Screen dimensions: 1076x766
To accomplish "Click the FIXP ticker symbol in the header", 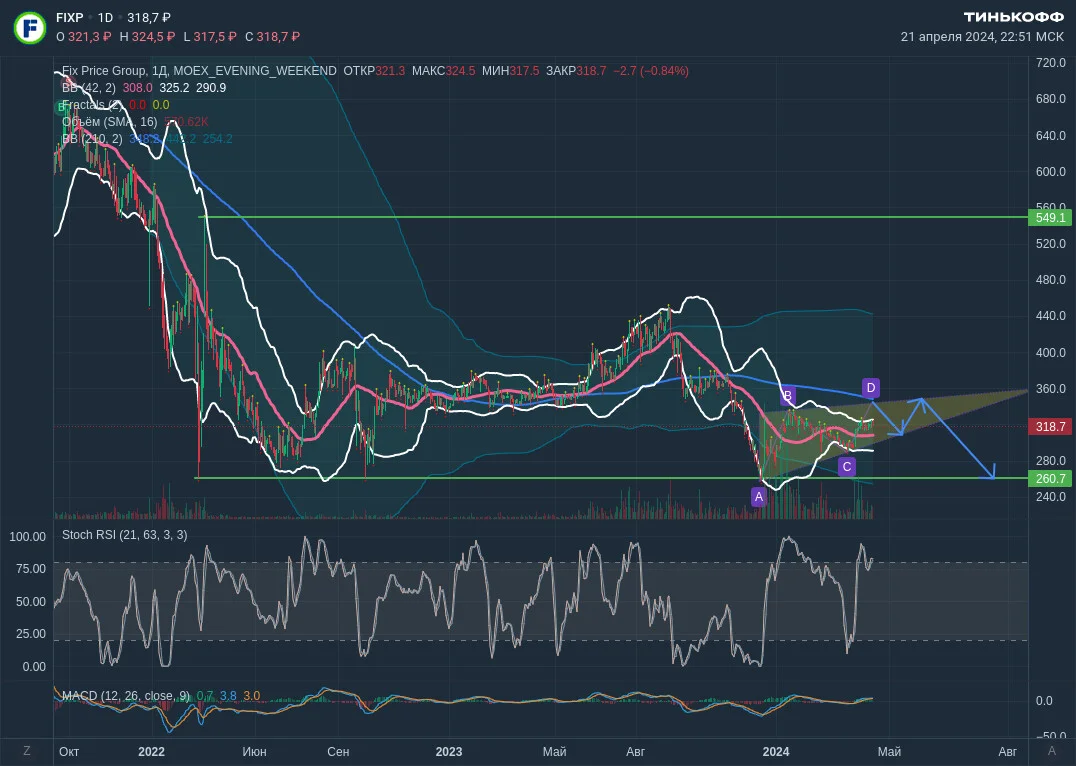I will 70,18.
